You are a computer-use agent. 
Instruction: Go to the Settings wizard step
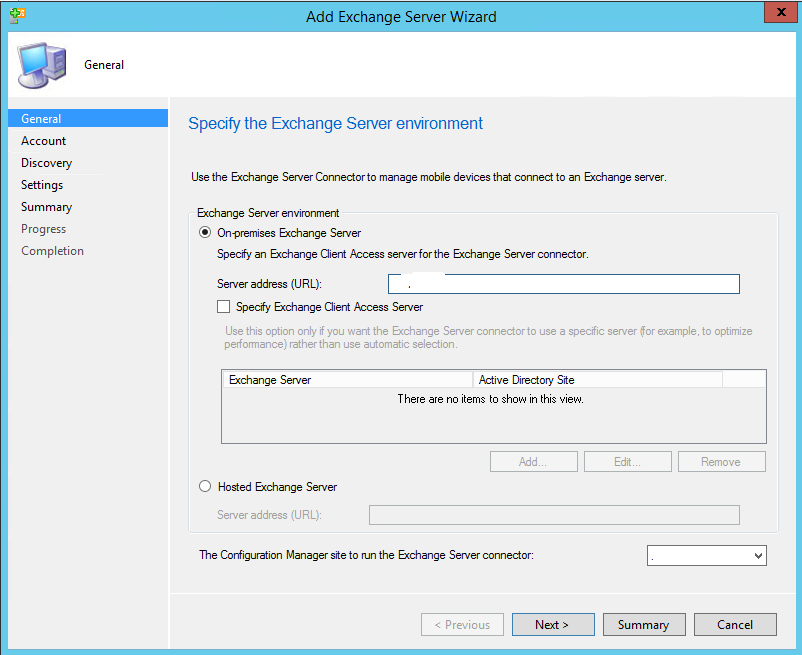41,184
